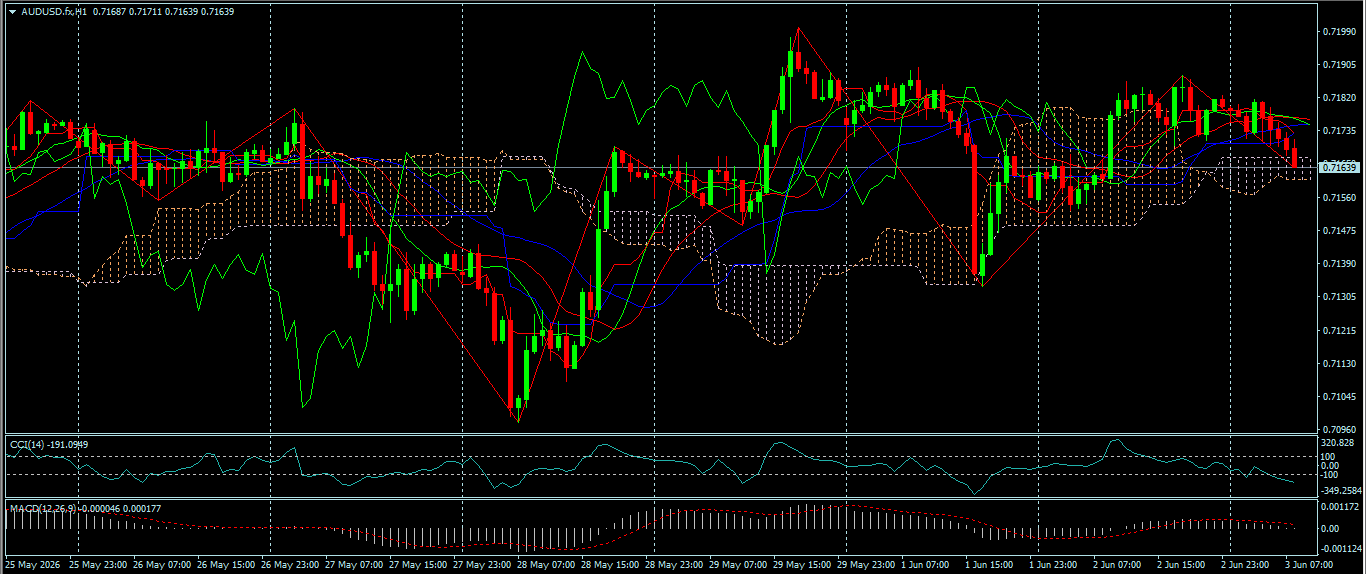Click price axis value 0.71390

1339,264
